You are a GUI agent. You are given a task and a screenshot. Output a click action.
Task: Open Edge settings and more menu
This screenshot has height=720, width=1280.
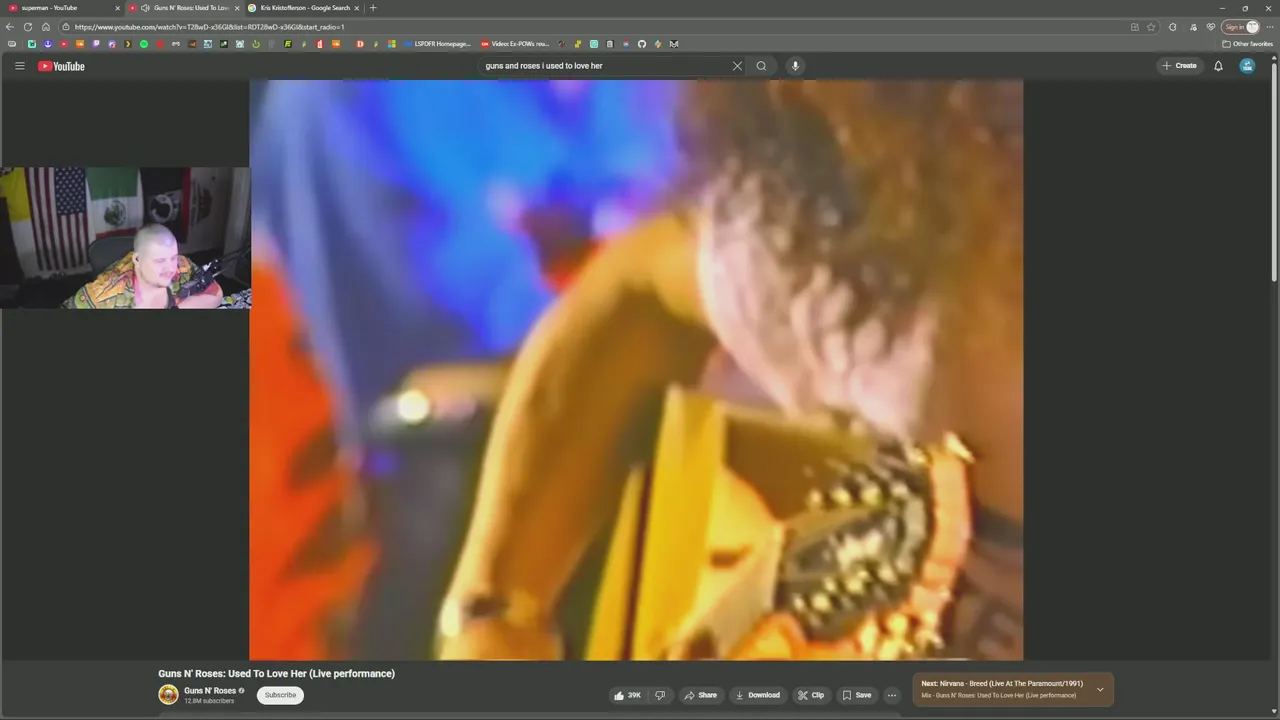click(1270, 27)
